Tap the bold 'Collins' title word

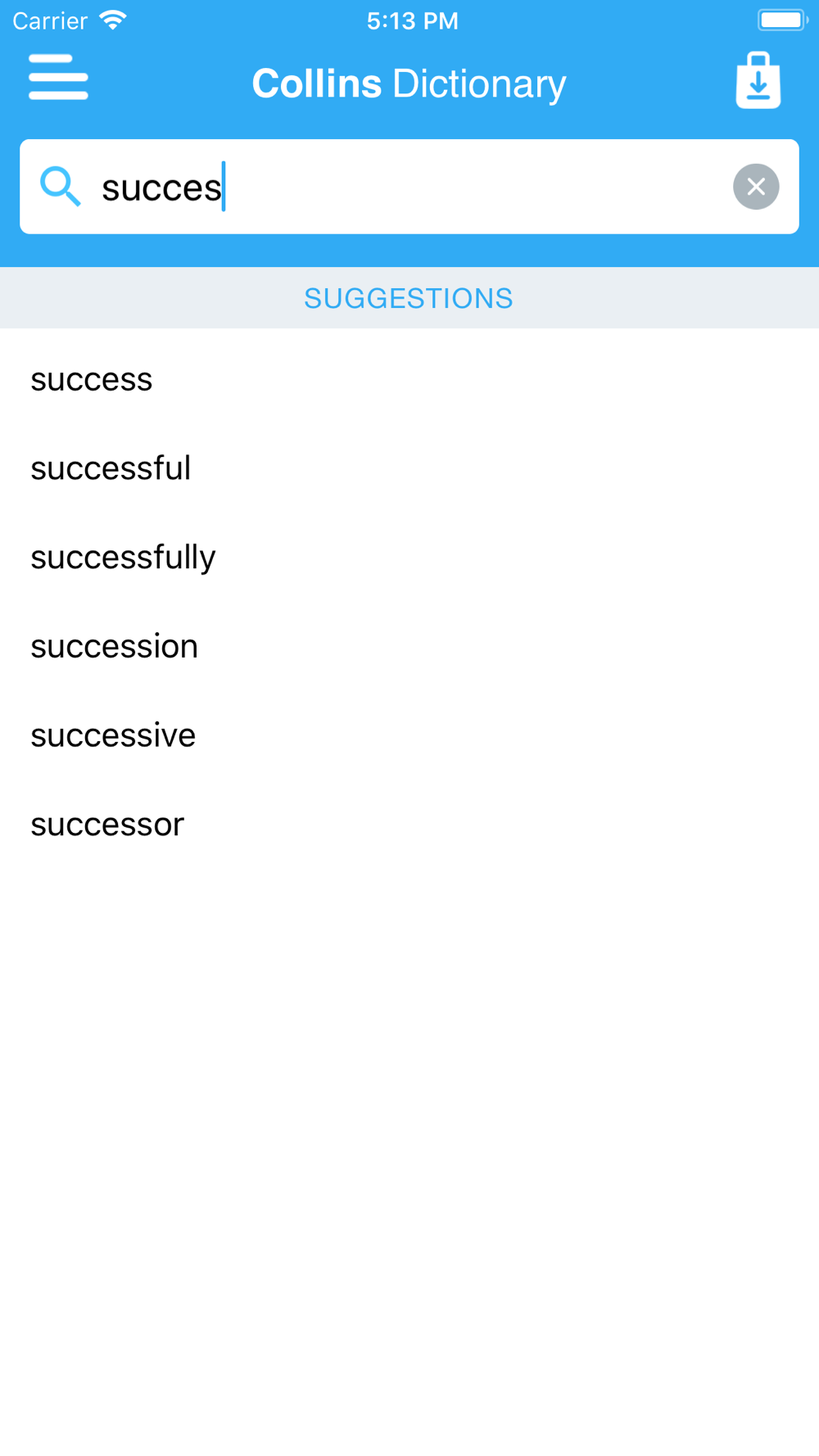tap(316, 84)
